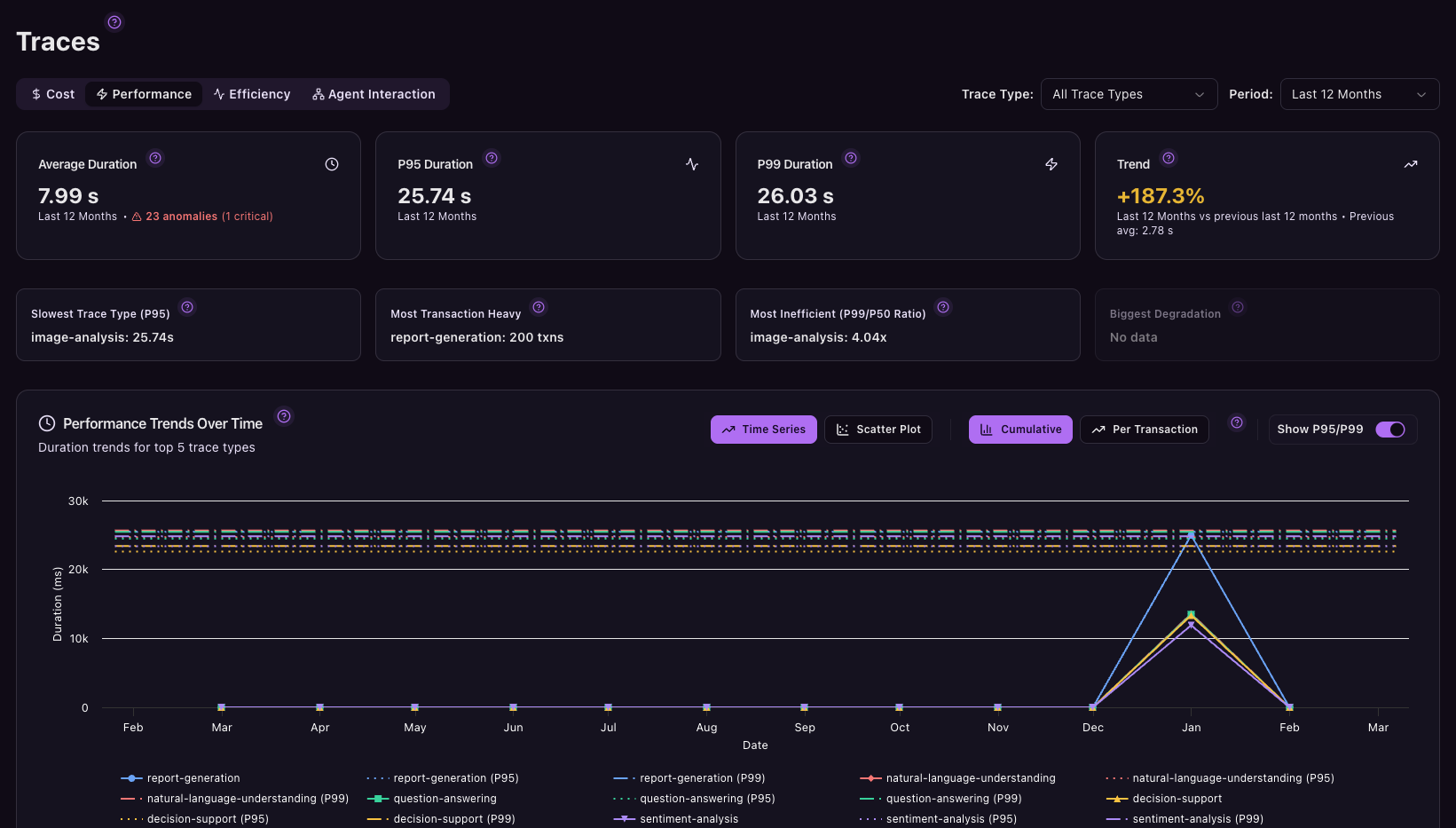Viewport: 1456px width, 828px height.
Task: Switch chart to Per Transaction mode
Action: (1144, 430)
